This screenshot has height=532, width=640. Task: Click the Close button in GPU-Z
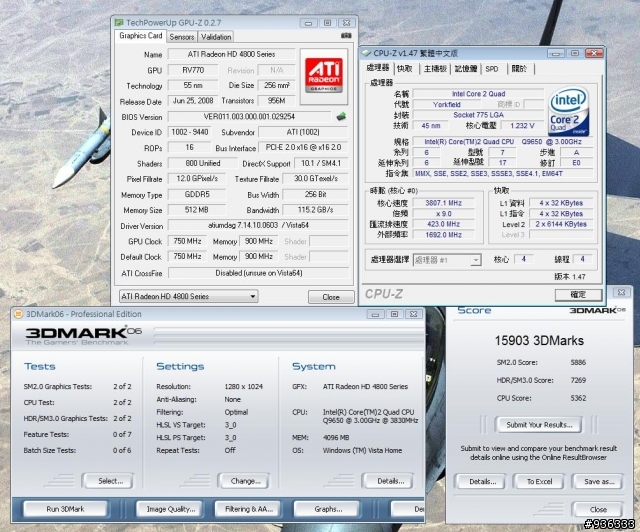[331, 297]
